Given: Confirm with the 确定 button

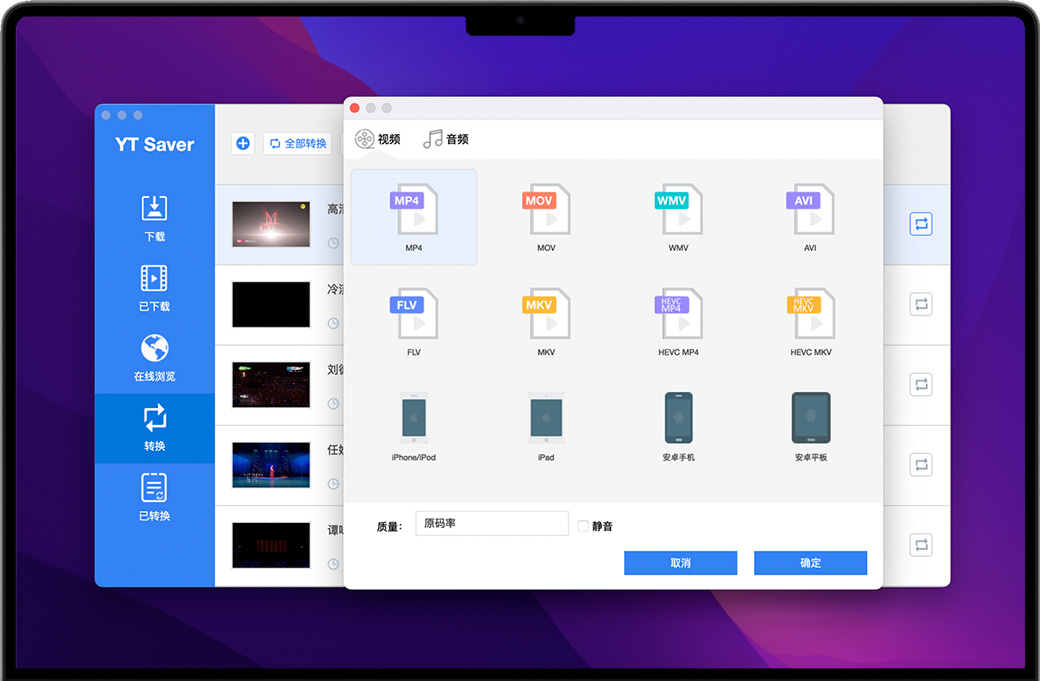Looking at the screenshot, I should (810, 563).
